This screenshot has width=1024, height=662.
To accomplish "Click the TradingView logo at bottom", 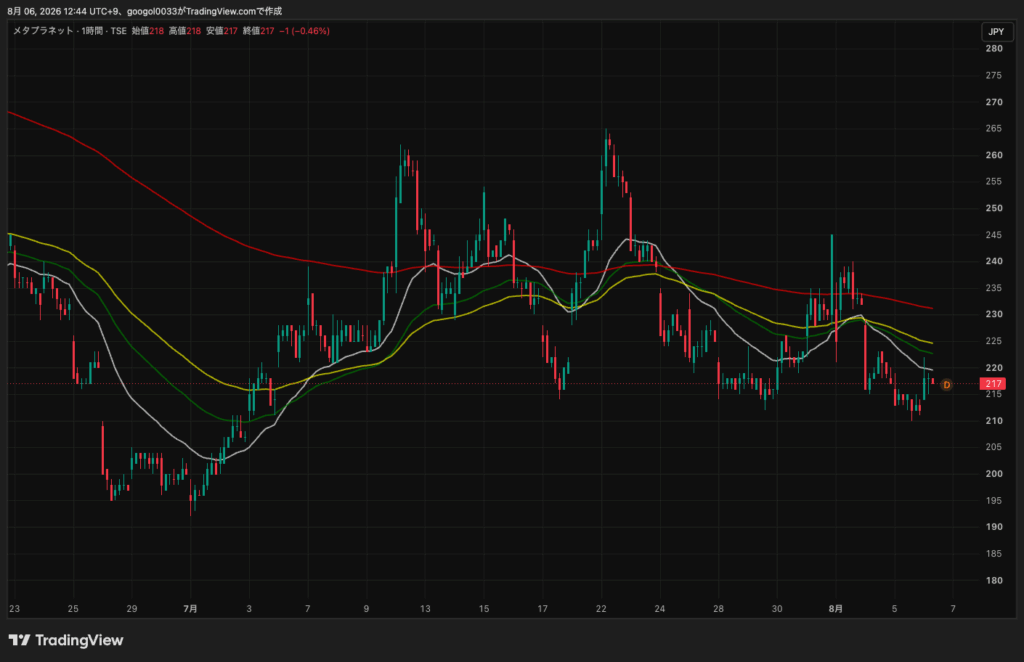I will [x=66, y=640].
